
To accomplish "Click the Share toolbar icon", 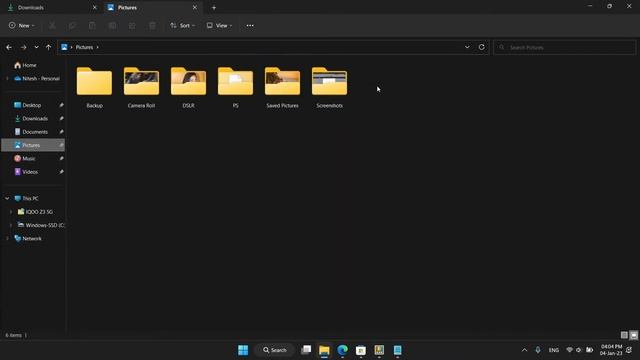I will 132,25.
